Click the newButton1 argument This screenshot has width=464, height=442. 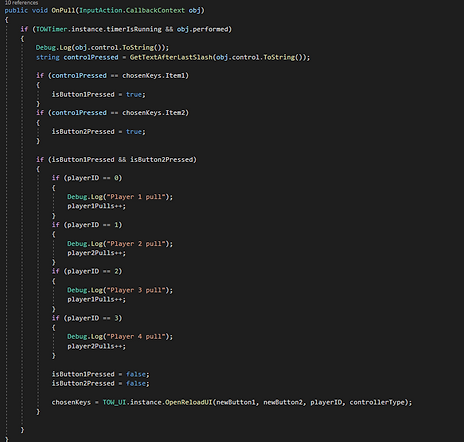point(236,402)
